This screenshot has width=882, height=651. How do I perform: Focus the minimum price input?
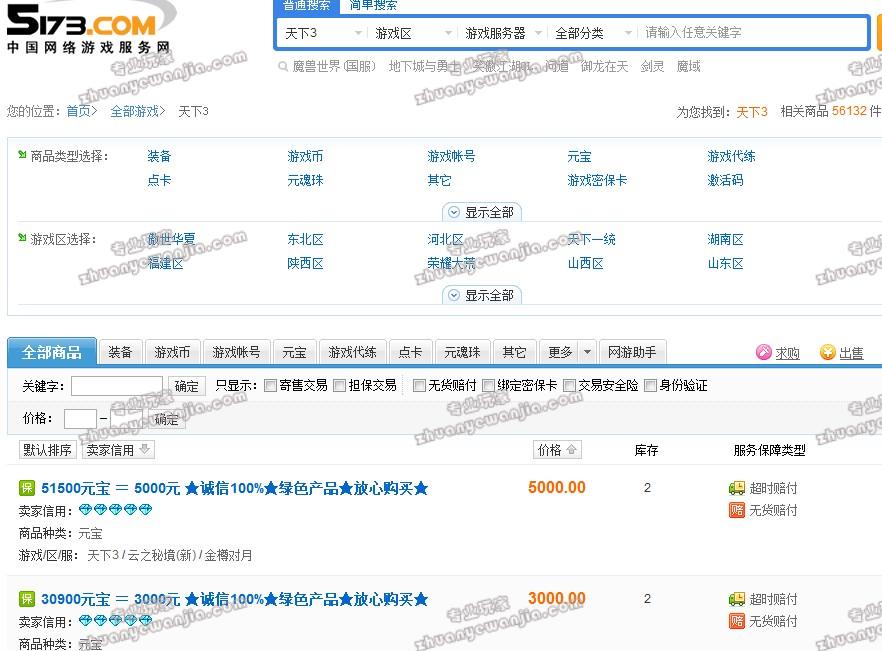point(80,419)
